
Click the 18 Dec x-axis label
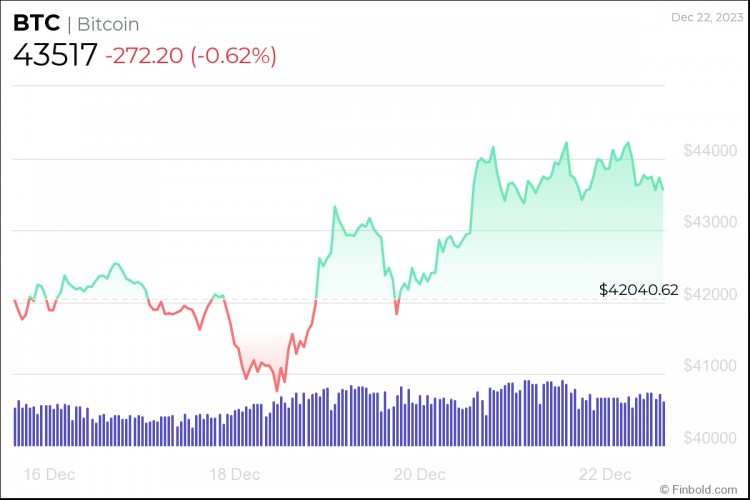click(x=237, y=472)
